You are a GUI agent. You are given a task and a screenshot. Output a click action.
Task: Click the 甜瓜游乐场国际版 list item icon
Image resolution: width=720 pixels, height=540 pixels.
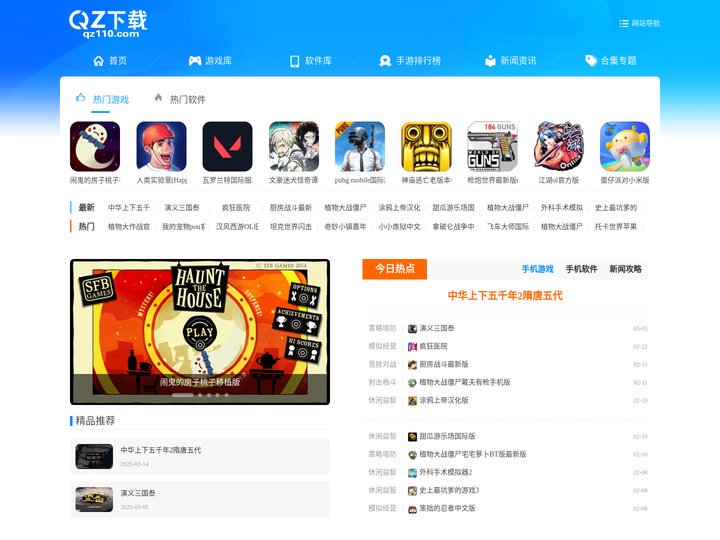tap(412, 436)
